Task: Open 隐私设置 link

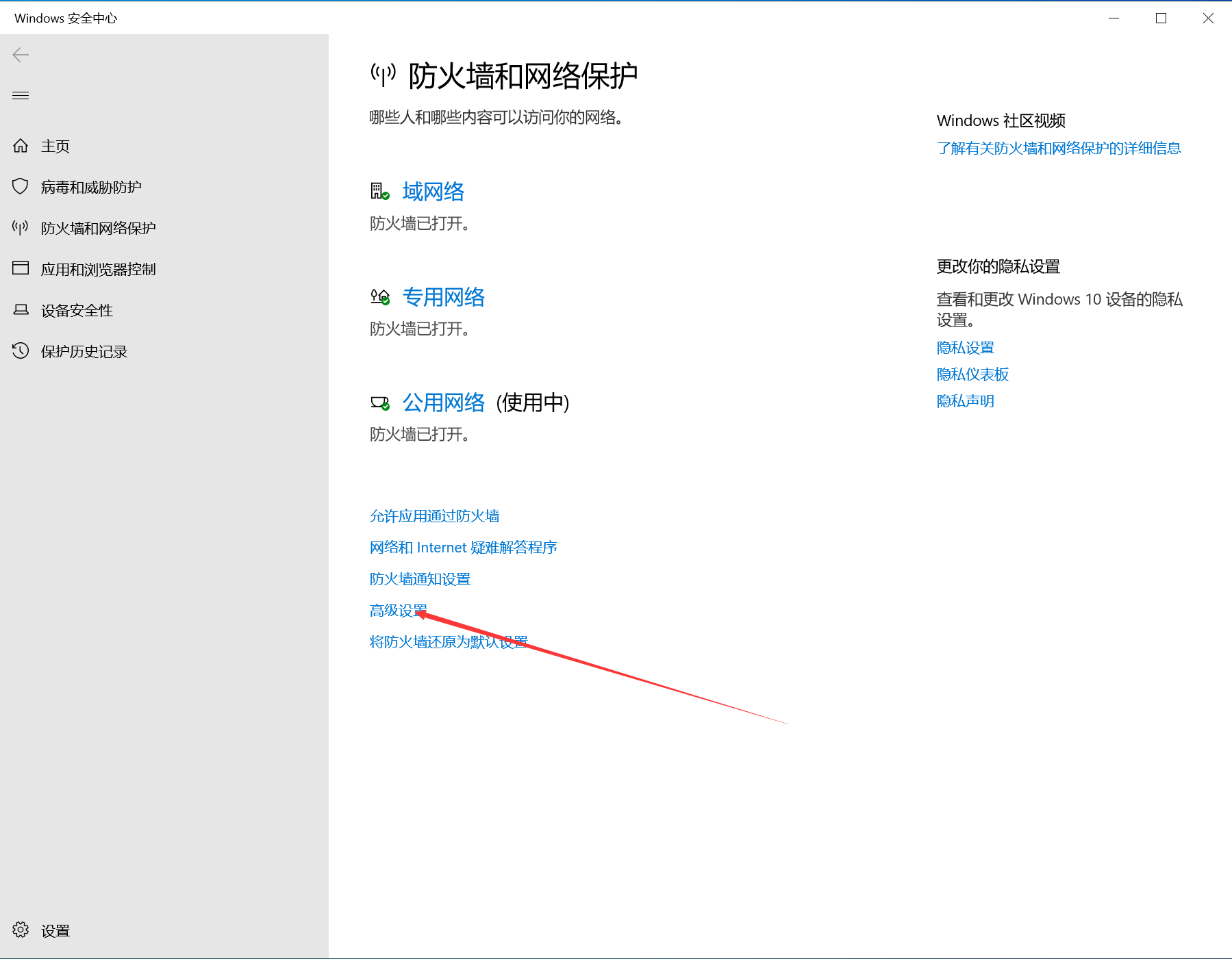Action: pyautogui.click(x=966, y=348)
